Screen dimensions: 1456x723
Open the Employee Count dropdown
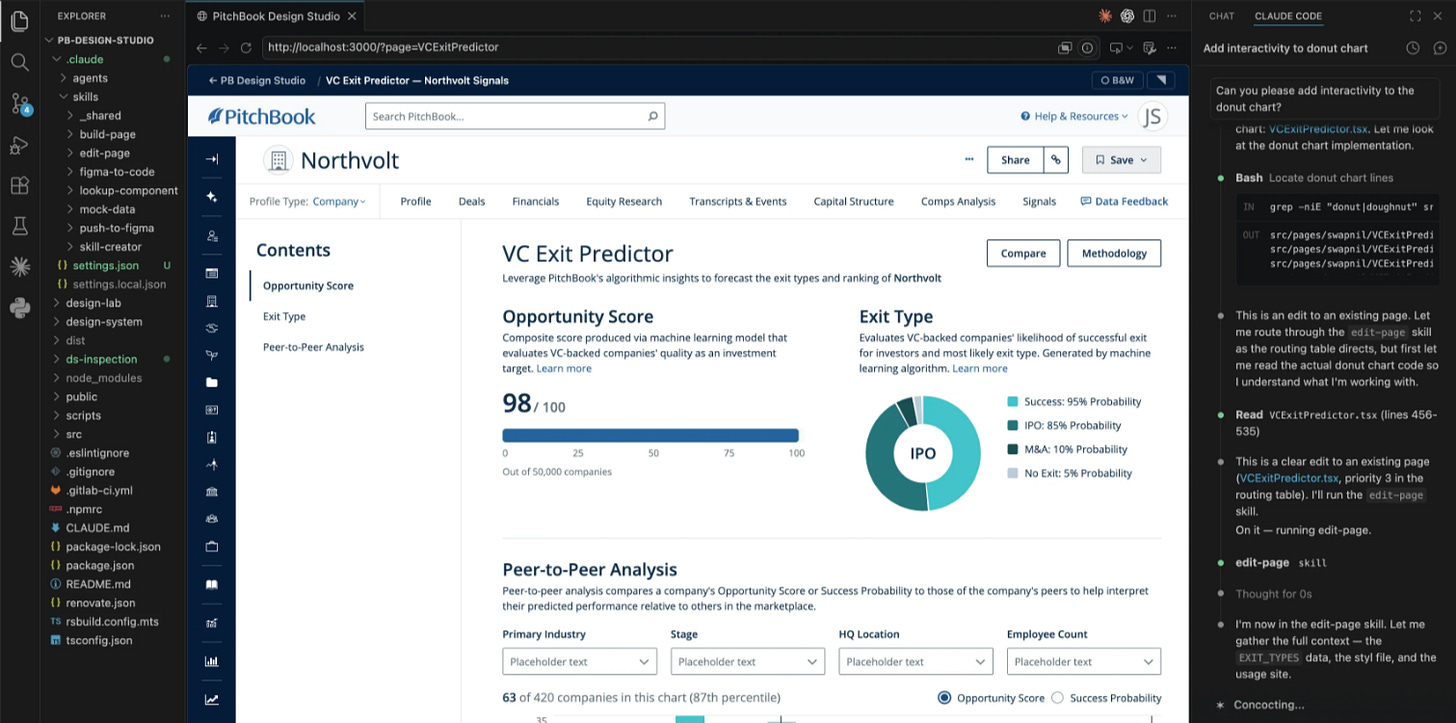pos(1083,661)
